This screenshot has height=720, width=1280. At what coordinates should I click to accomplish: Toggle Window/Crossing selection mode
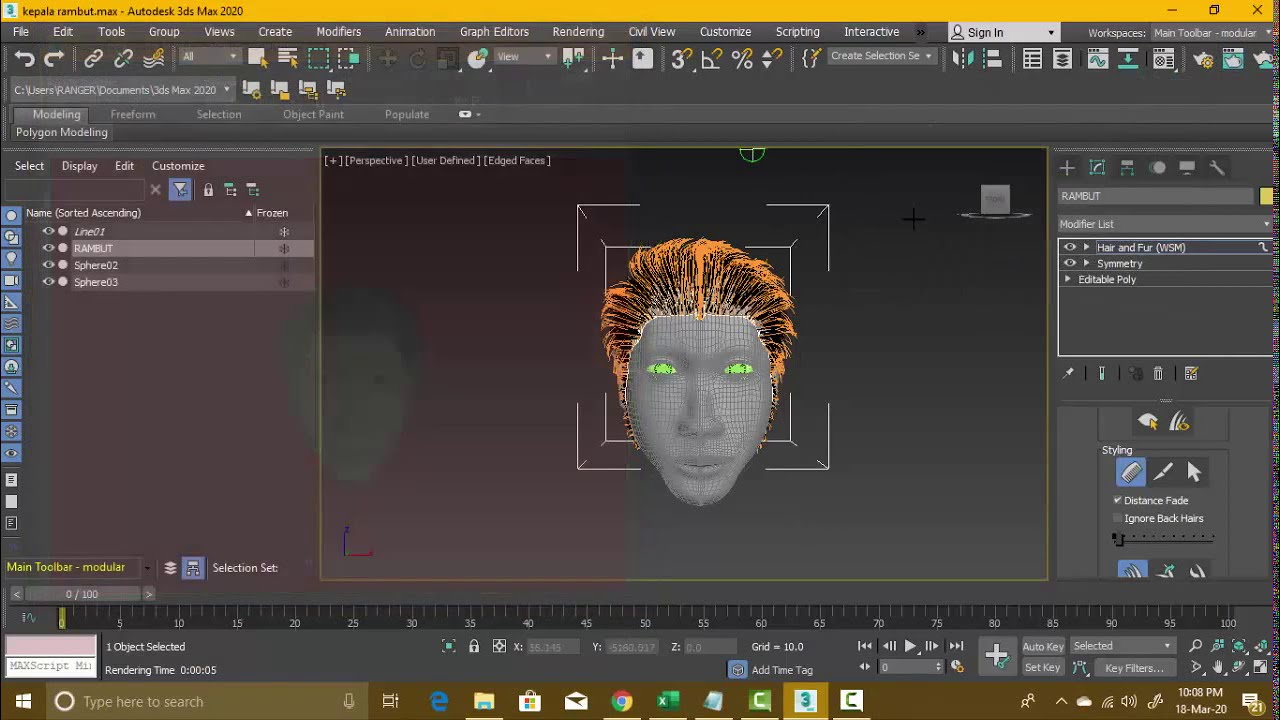[x=348, y=58]
